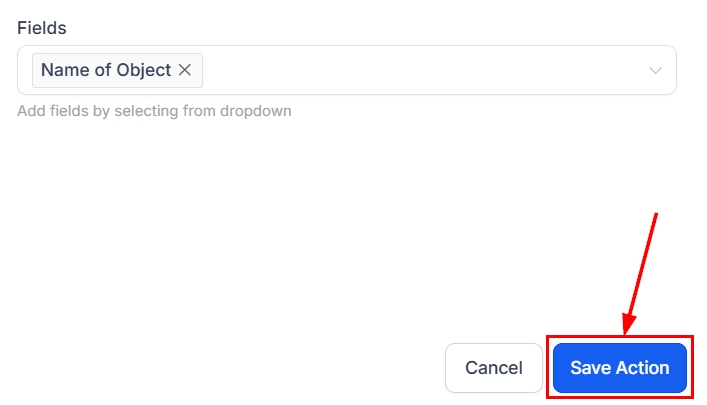707x405 pixels.
Task: Select the Name of Object chip label
Action: (x=106, y=71)
